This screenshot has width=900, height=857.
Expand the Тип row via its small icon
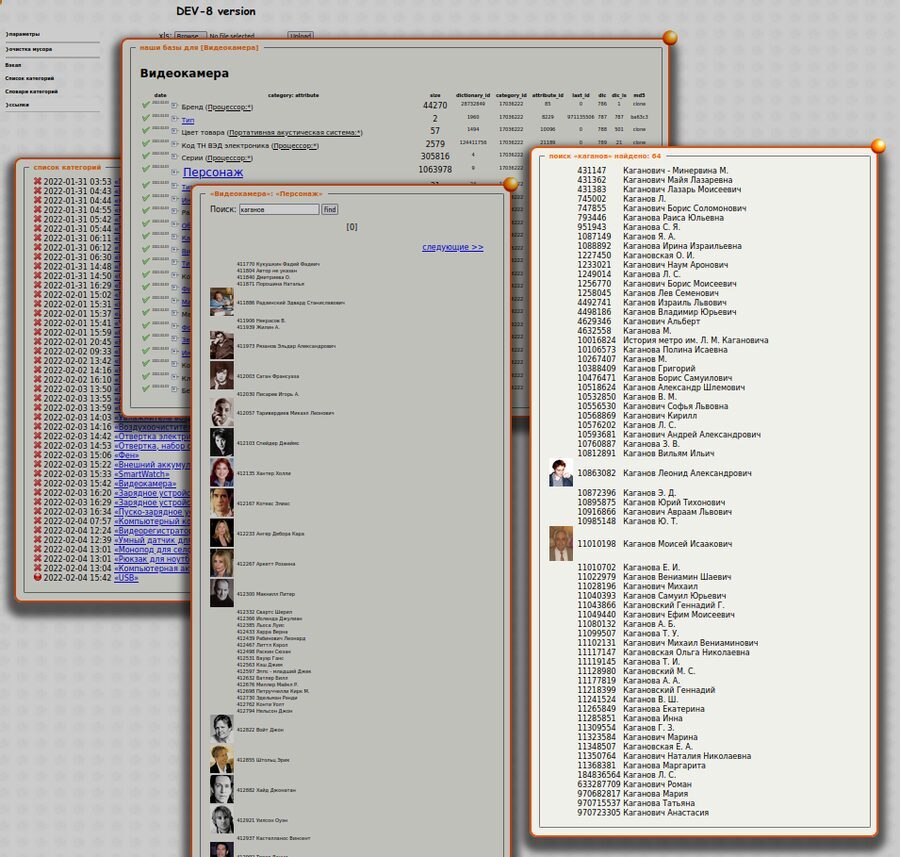[174, 119]
